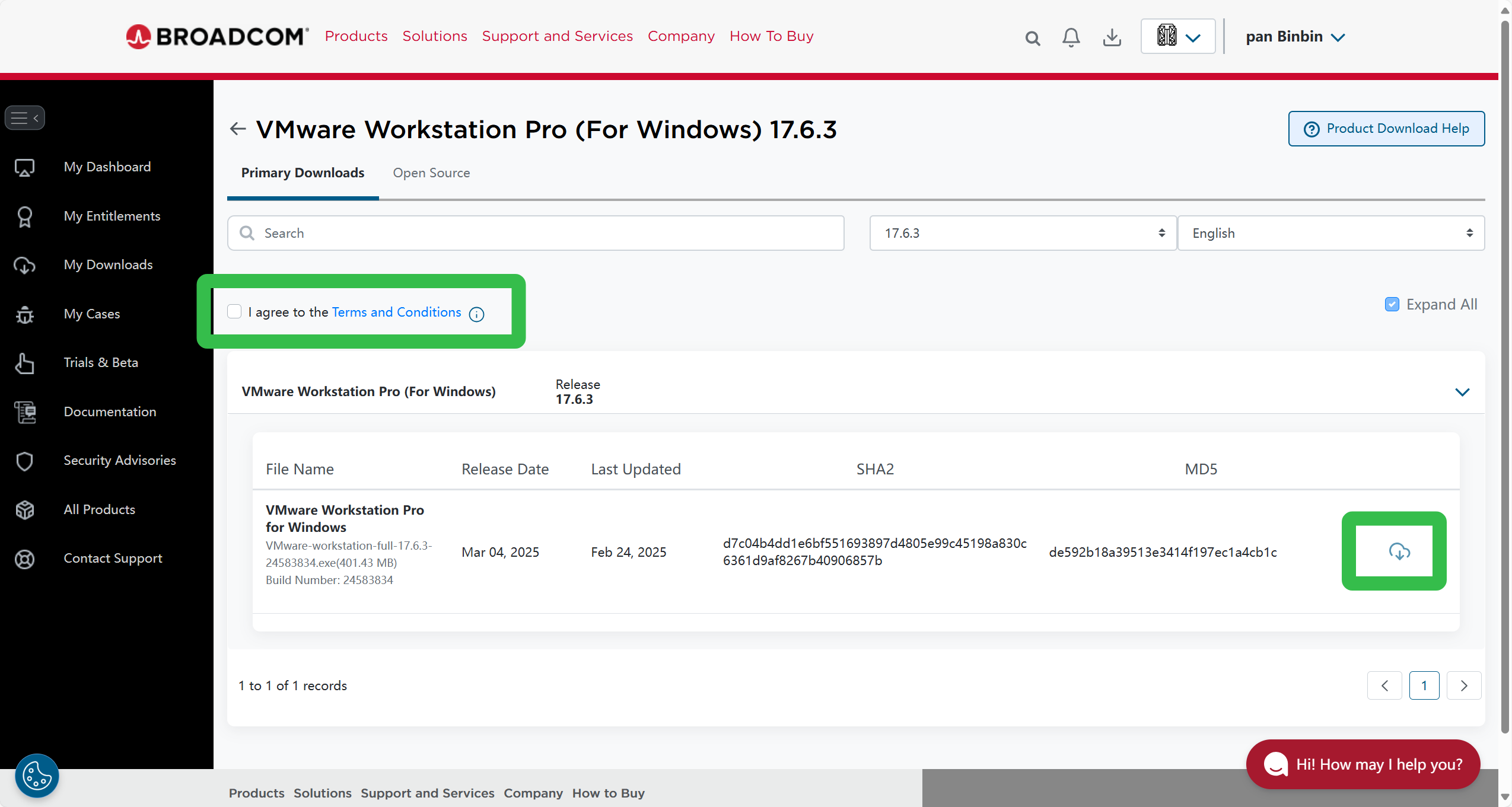Open notifications bell icon

[x=1071, y=37]
